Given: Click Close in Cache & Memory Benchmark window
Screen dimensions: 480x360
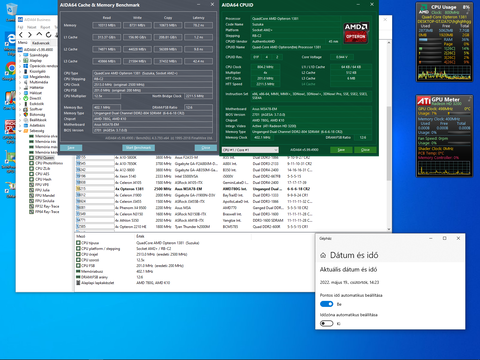Looking at the screenshot, I should 206,148.
